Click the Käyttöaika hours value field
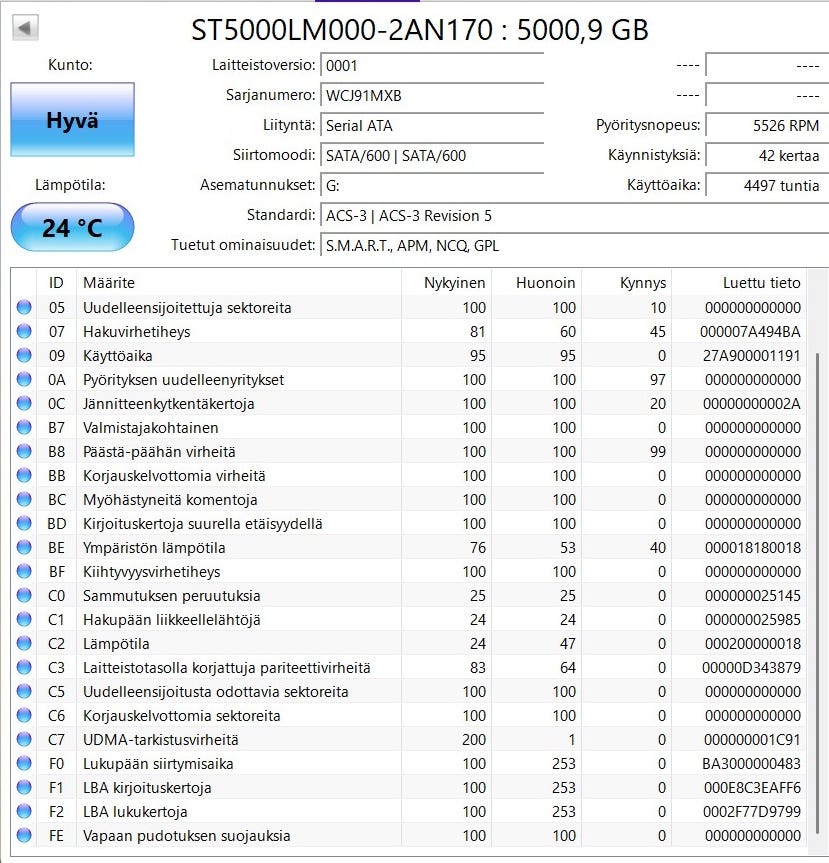Viewport: 829px width, 863px height. click(765, 186)
